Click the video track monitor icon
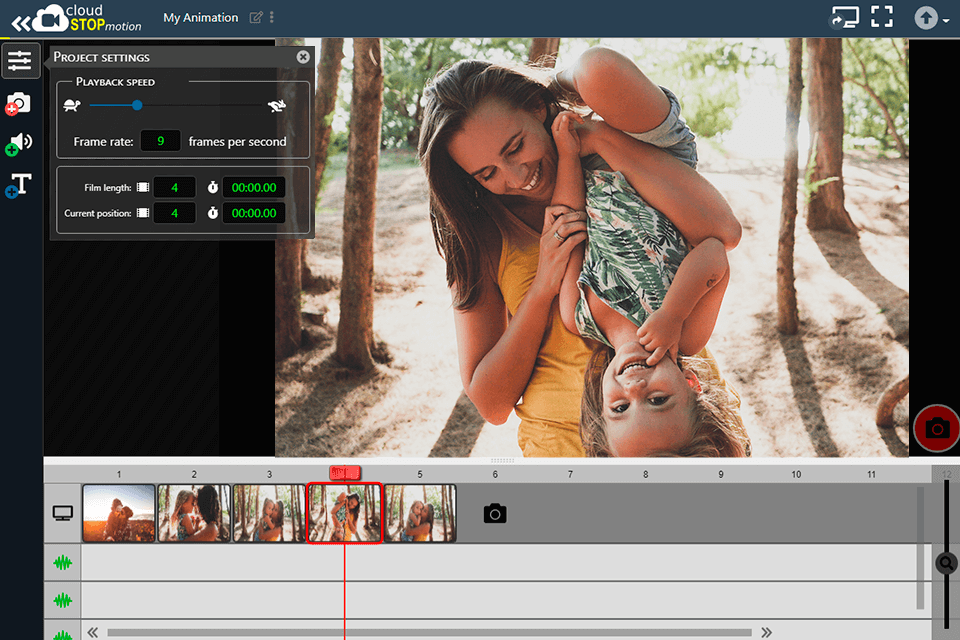Image resolution: width=960 pixels, height=640 pixels. pyautogui.click(x=63, y=514)
